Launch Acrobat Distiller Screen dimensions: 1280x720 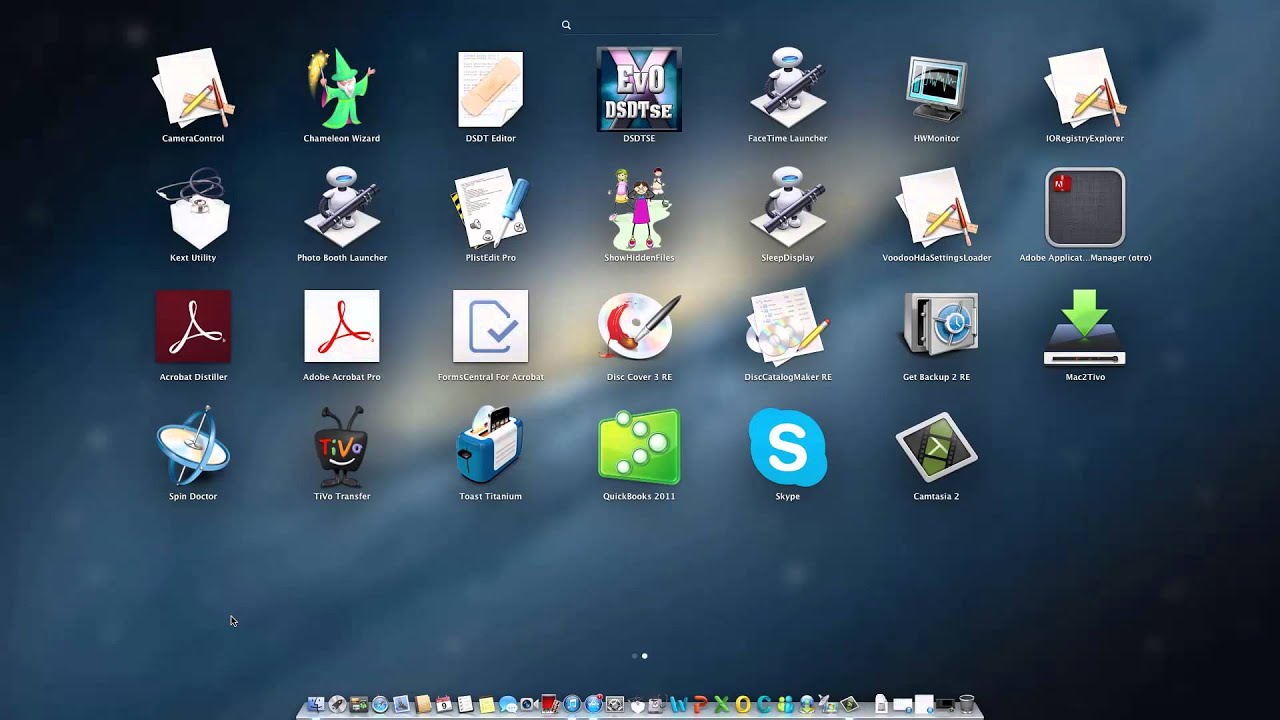193,327
